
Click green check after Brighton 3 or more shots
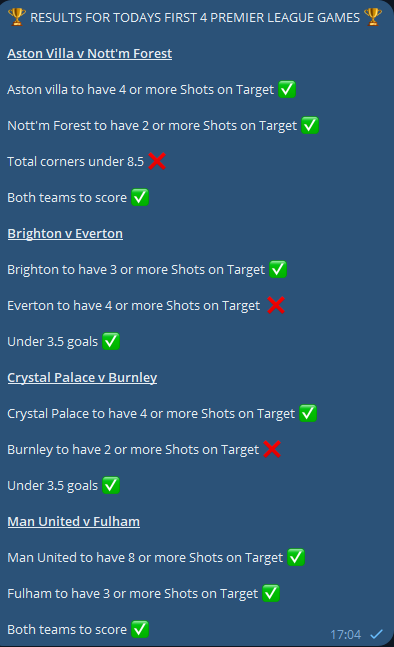278,269
